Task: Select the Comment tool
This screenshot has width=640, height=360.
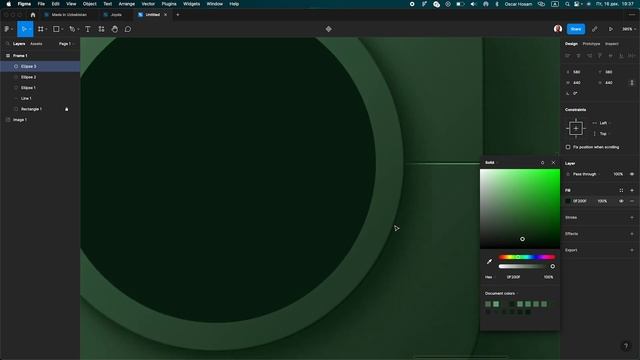Action: (128, 29)
